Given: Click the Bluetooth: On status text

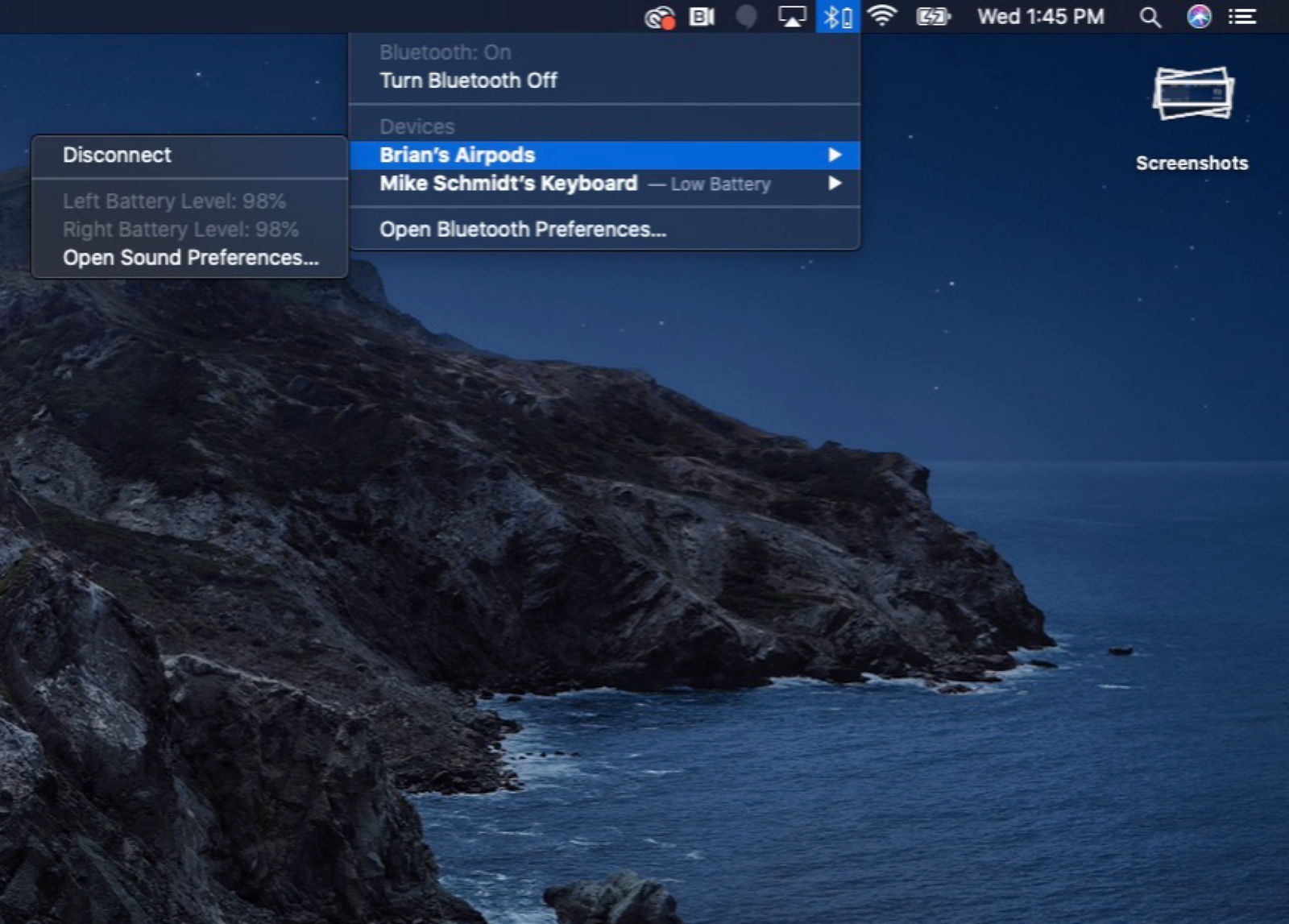Looking at the screenshot, I should pyautogui.click(x=445, y=52).
